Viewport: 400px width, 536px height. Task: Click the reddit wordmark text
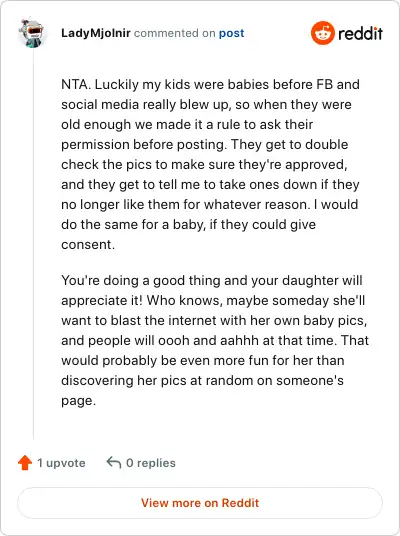[x=360, y=34]
